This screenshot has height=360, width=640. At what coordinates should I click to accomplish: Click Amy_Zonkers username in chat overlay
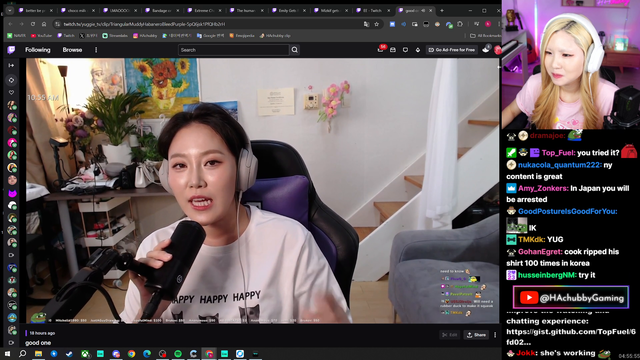(x=542, y=189)
